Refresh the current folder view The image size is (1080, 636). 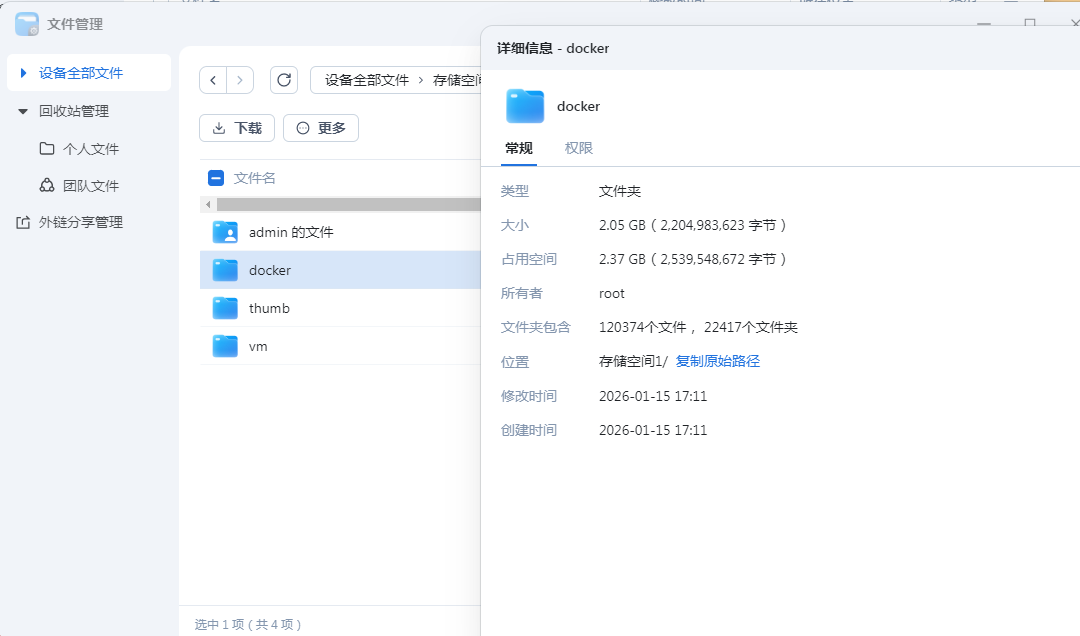283,80
